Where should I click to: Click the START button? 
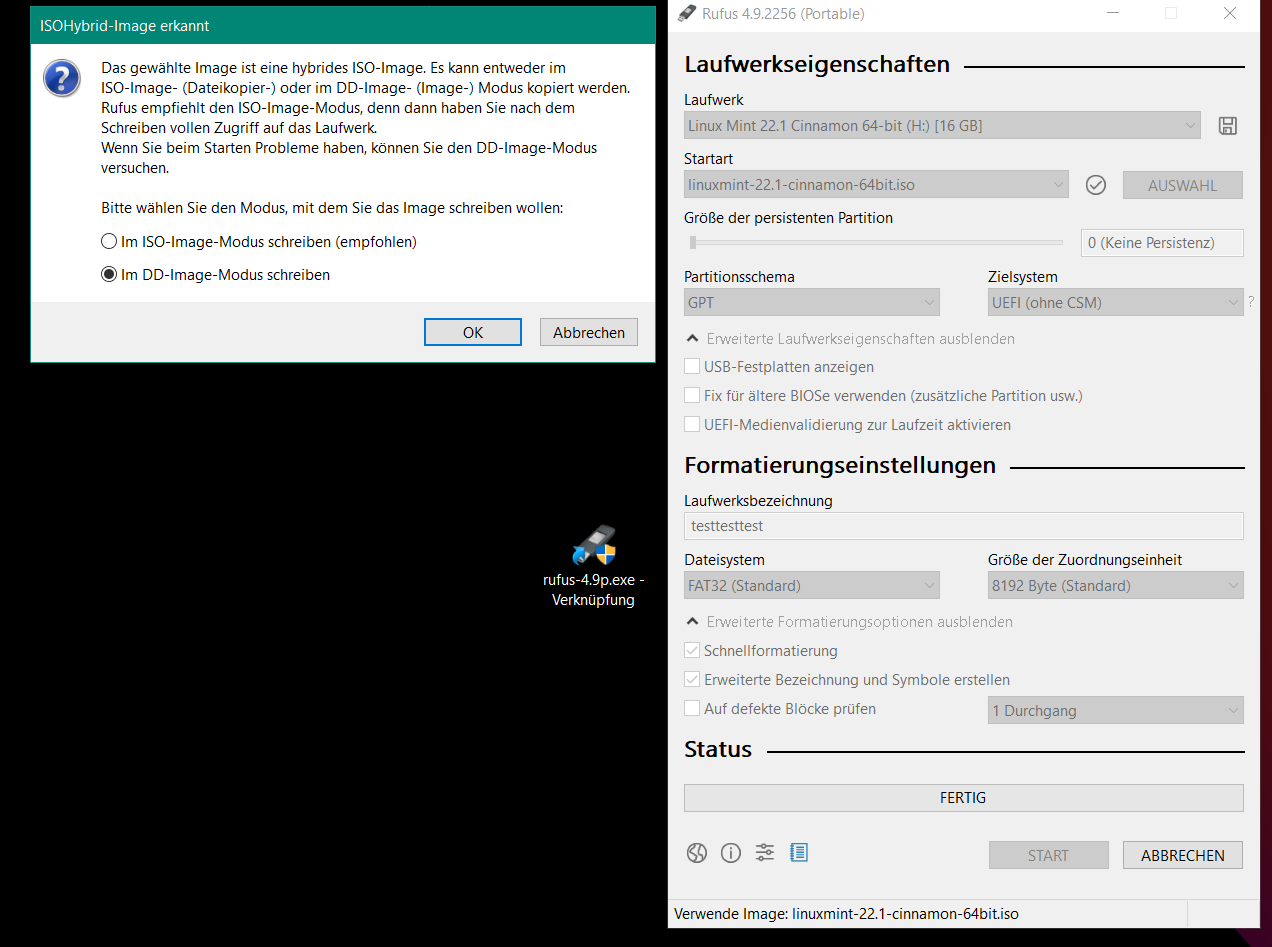(x=1048, y=855)
